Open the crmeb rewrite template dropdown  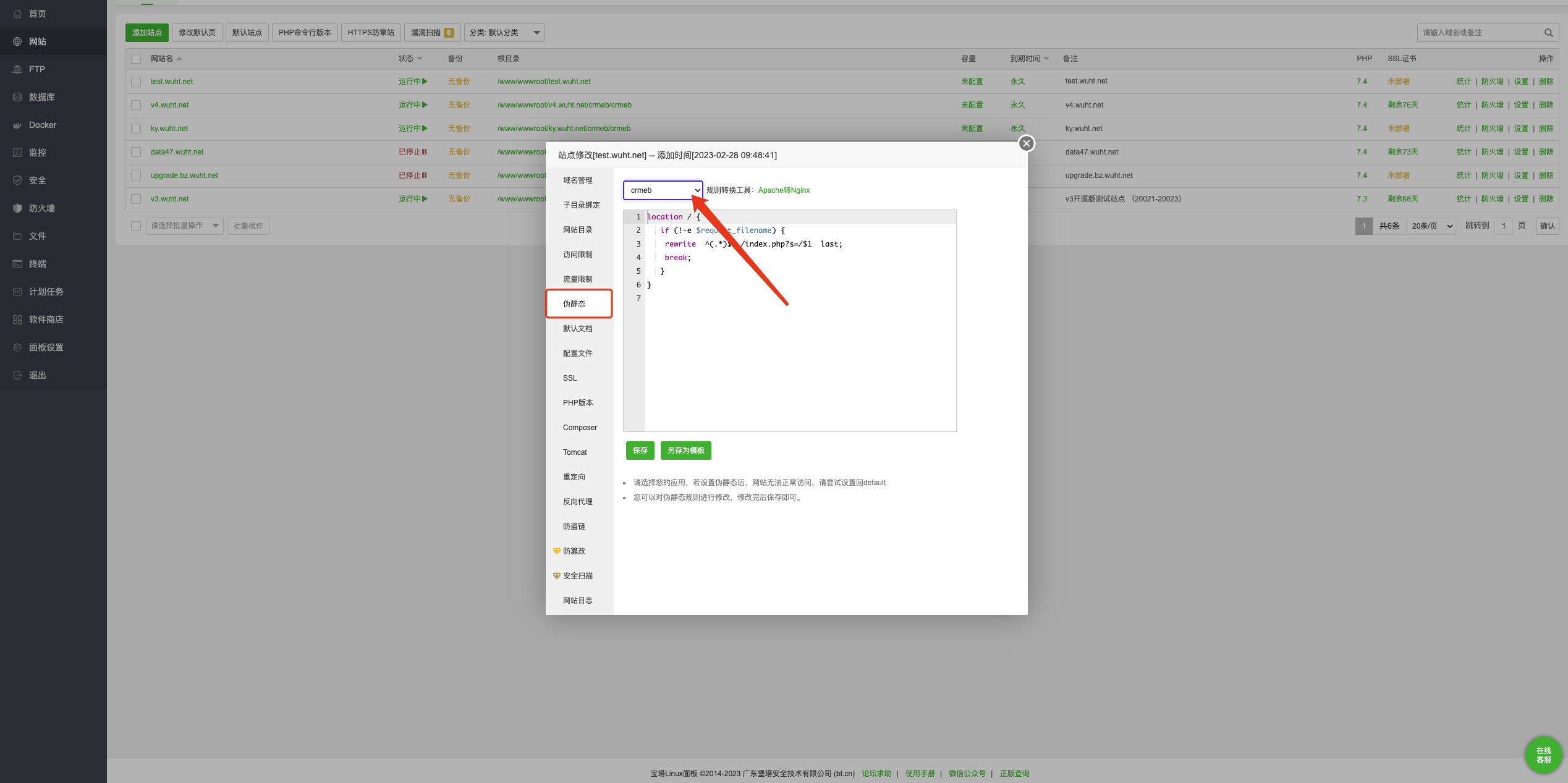662,190
